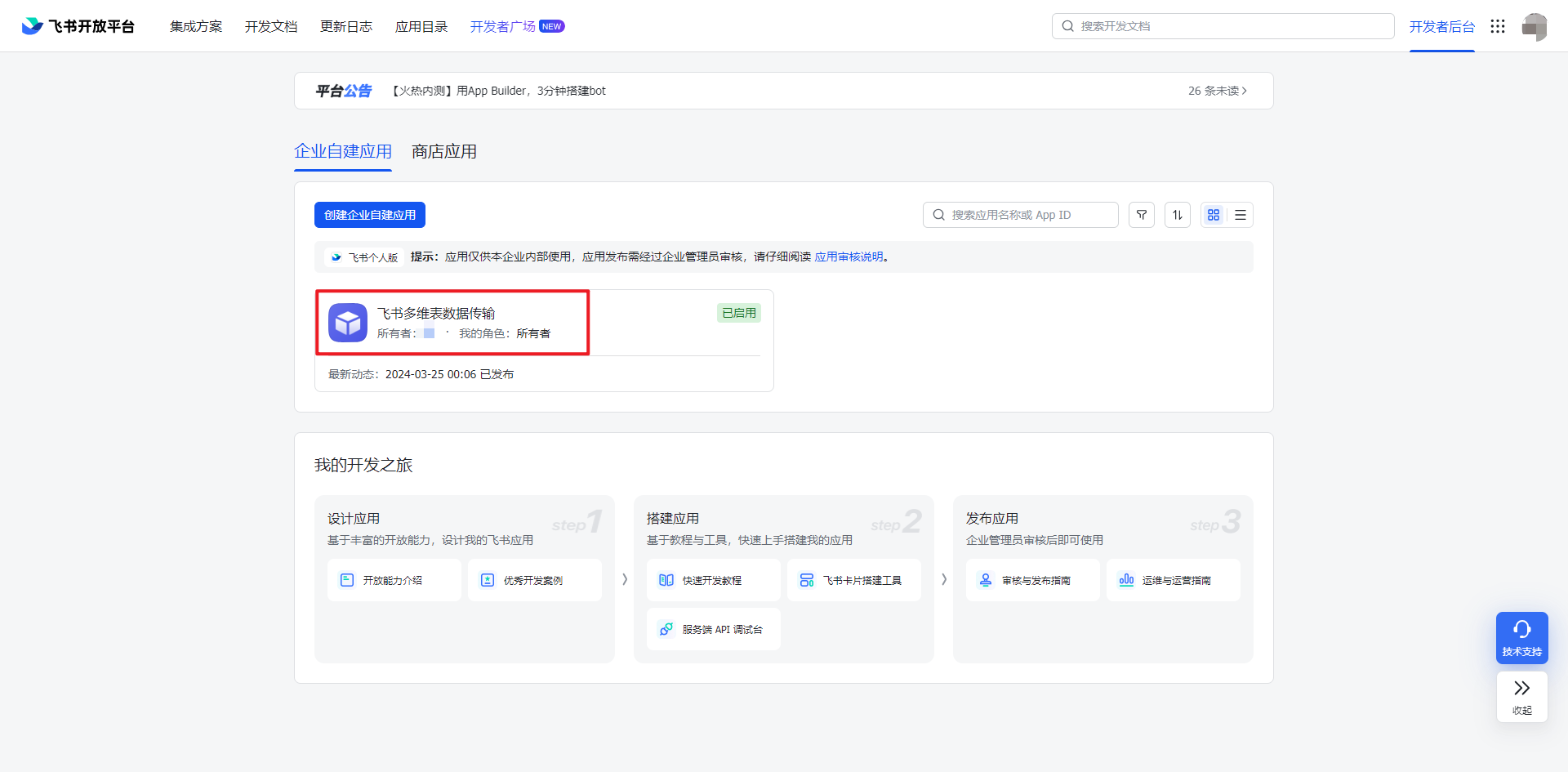Click the 平台公告 label
This screenshot has width=1568, height=772.
point(344,91)
